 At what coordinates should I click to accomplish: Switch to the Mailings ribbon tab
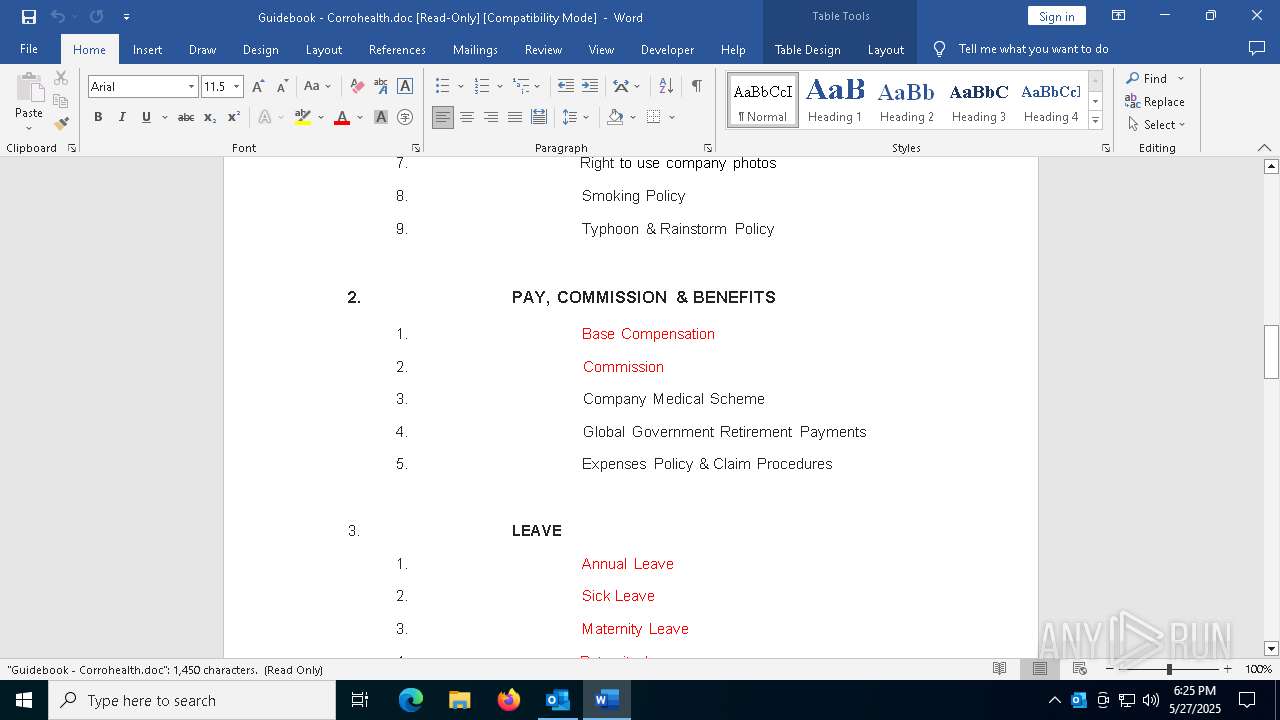click(475, 49)
